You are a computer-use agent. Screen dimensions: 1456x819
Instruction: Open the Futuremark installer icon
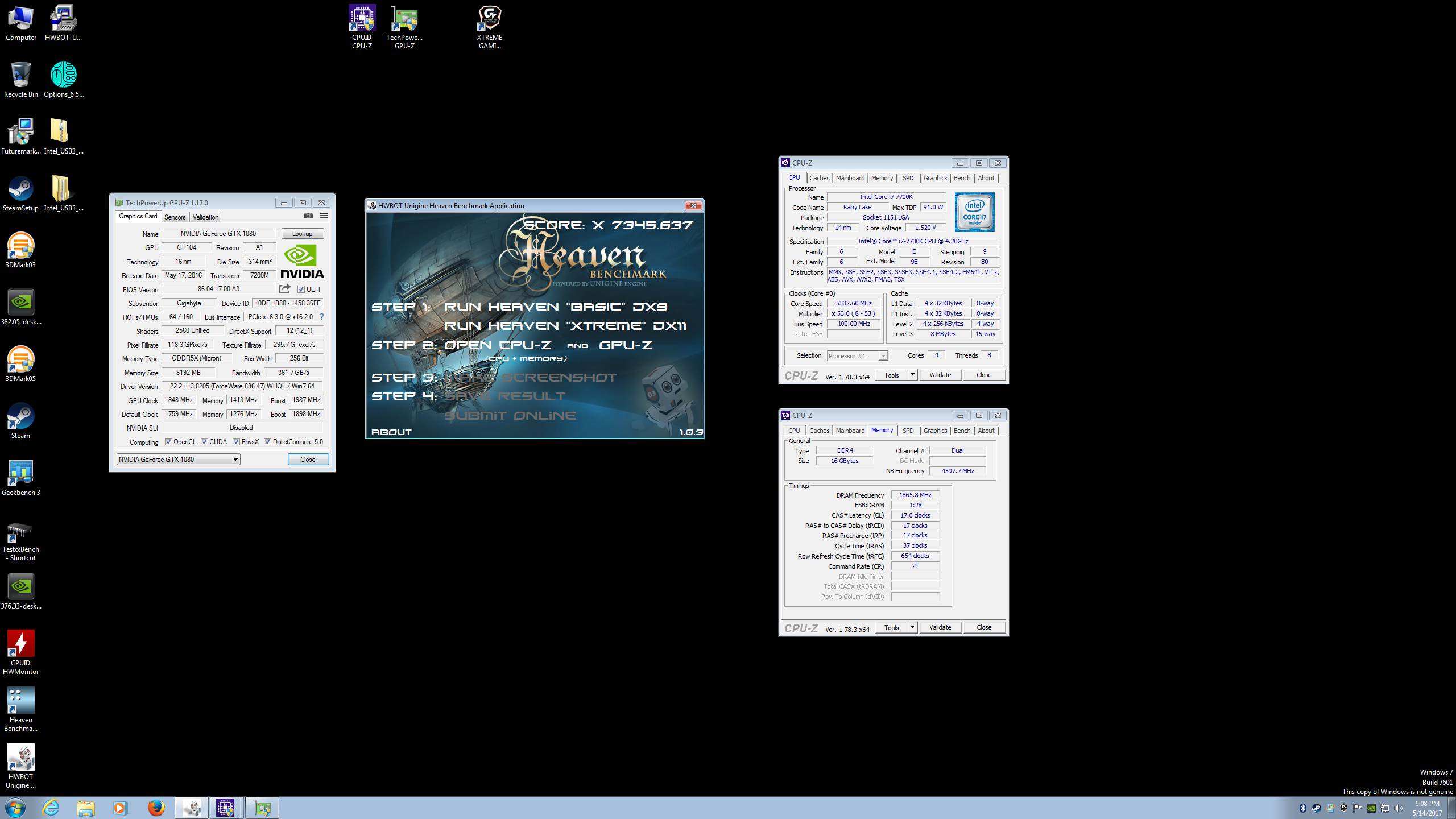[21, 137]
